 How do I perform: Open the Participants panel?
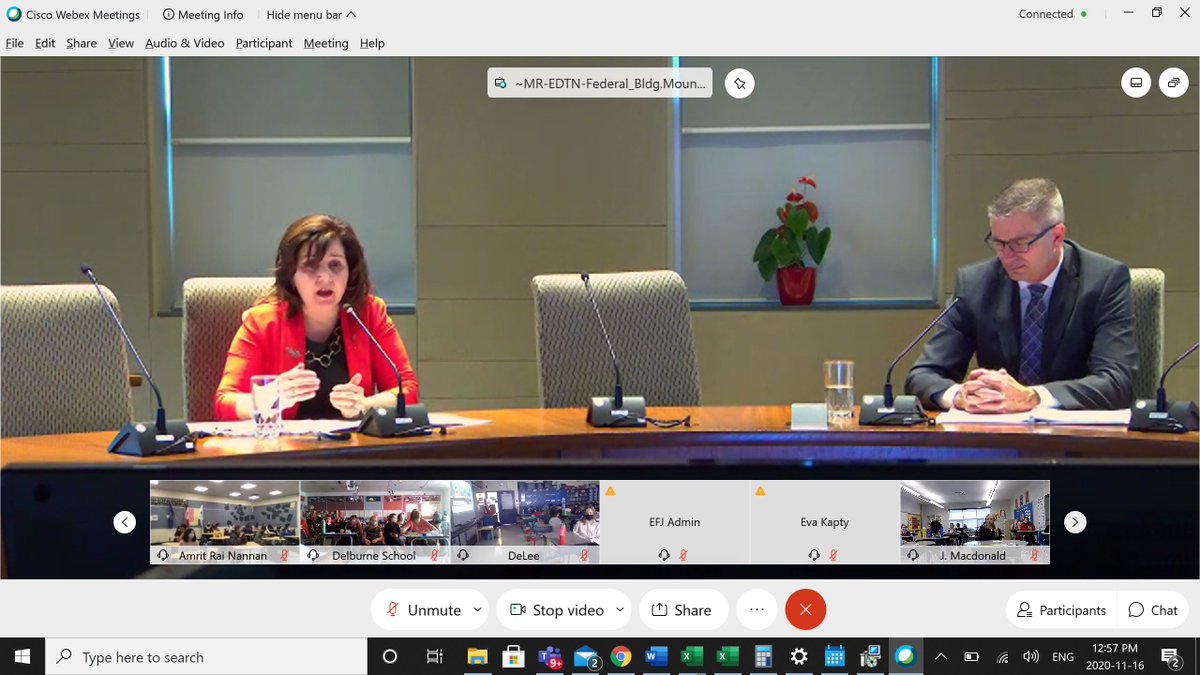[x=1062, y=610]
